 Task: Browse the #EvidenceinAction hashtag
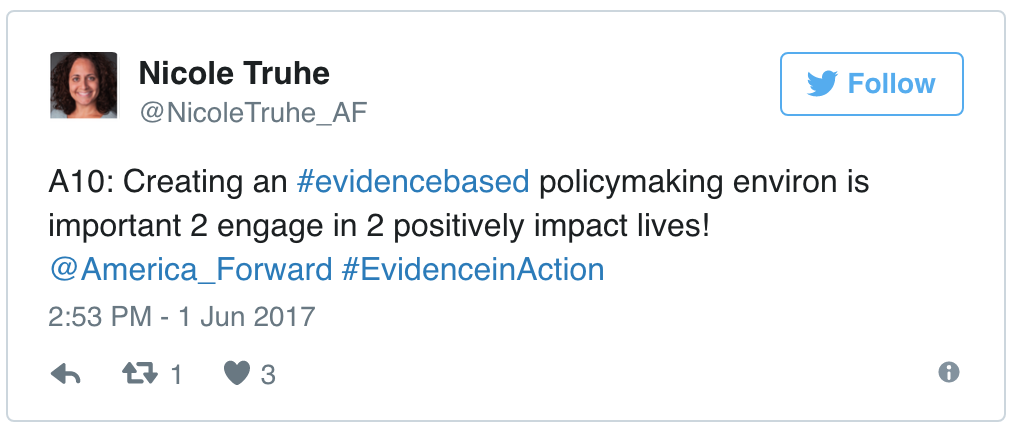pyautogui.click(x=472, y=270)
